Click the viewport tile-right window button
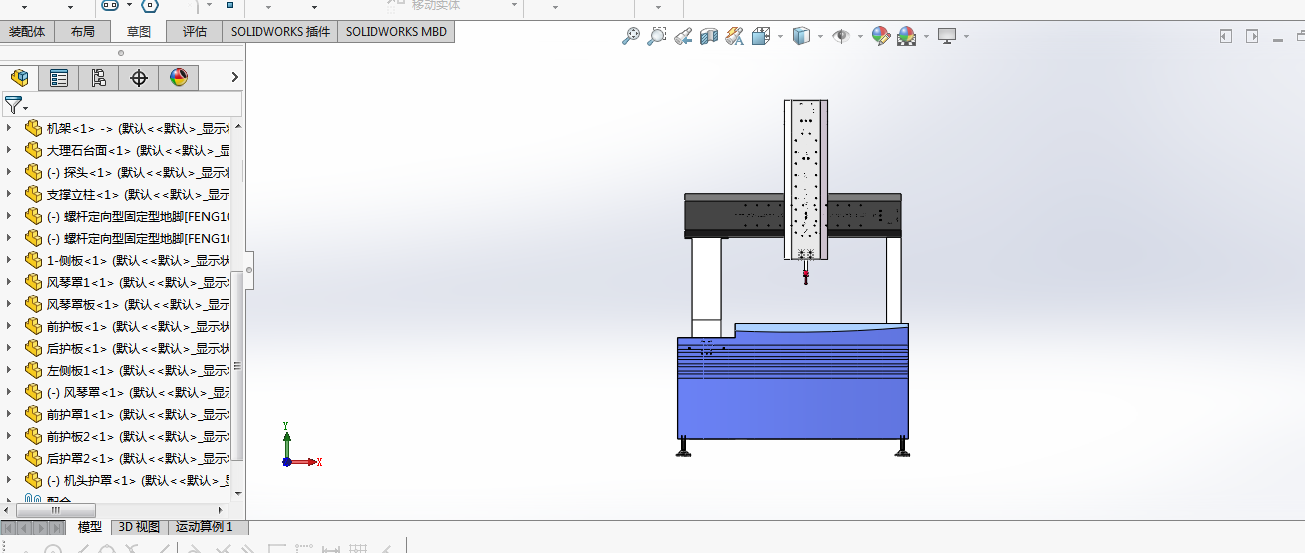The image size is (1305, 553). 1251,36
